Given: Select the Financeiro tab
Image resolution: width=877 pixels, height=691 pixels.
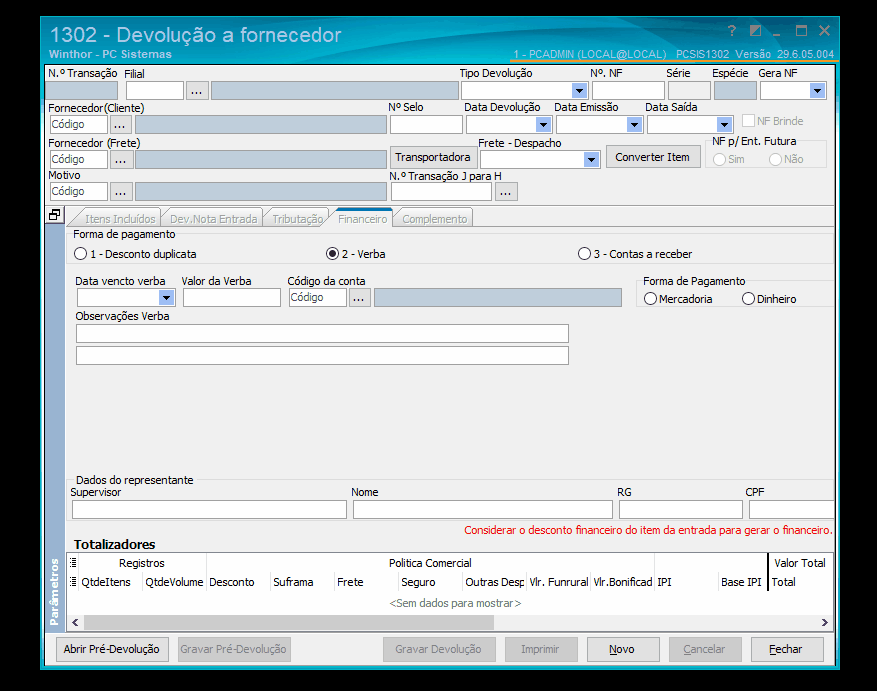Looking at the screenshot, I should pos(362,219).
